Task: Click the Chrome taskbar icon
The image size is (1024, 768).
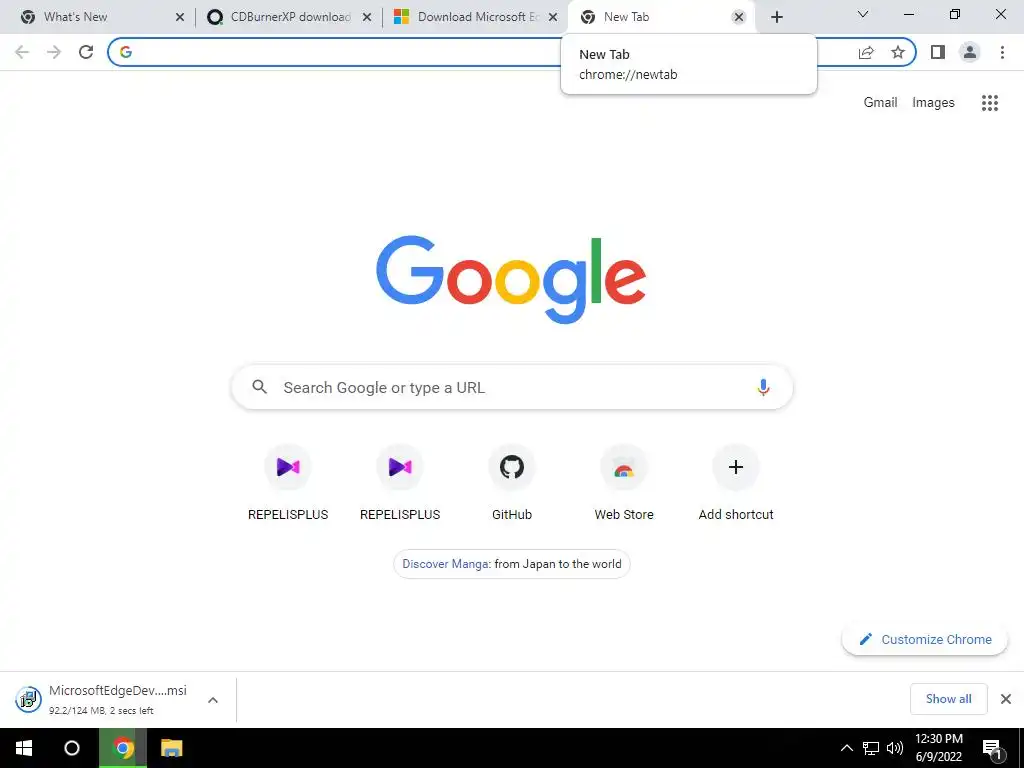Action: pos(123,748)
